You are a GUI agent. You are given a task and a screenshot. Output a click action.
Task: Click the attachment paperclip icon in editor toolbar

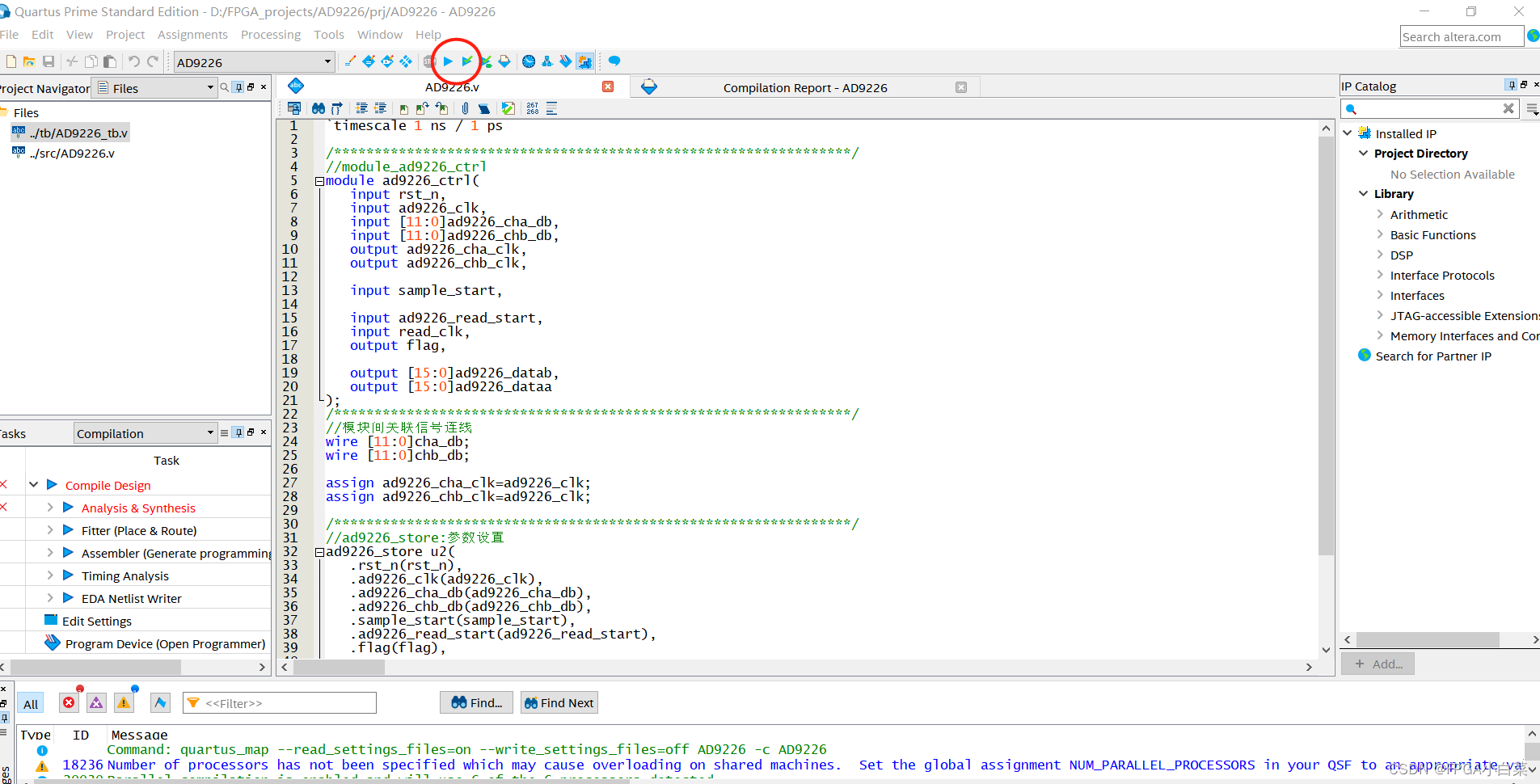(x=465, y=108)
